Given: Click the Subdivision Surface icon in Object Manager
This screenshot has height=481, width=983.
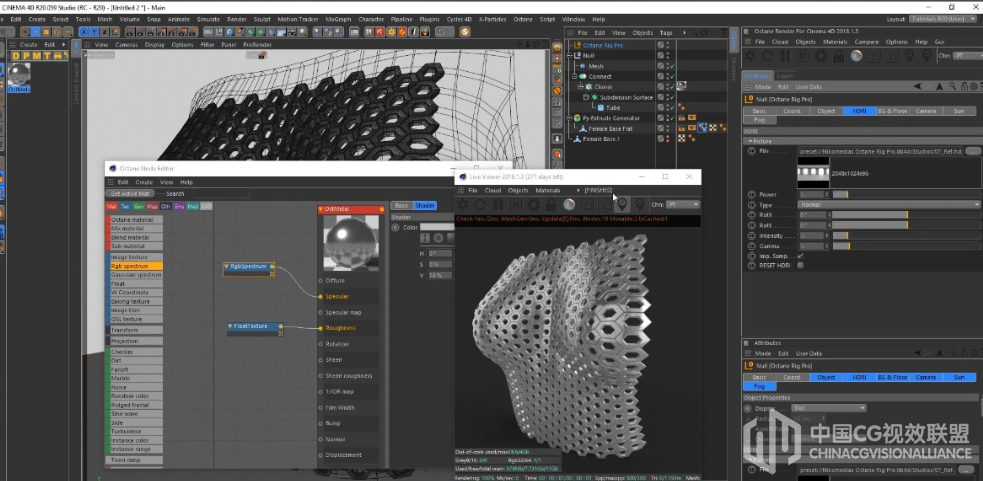Looking at the screenshot, I should coord(594,97).
